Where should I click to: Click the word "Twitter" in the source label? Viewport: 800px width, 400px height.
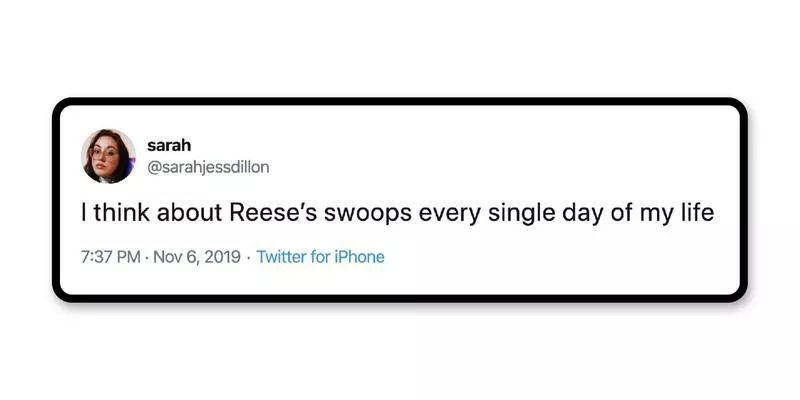[281, 257]
